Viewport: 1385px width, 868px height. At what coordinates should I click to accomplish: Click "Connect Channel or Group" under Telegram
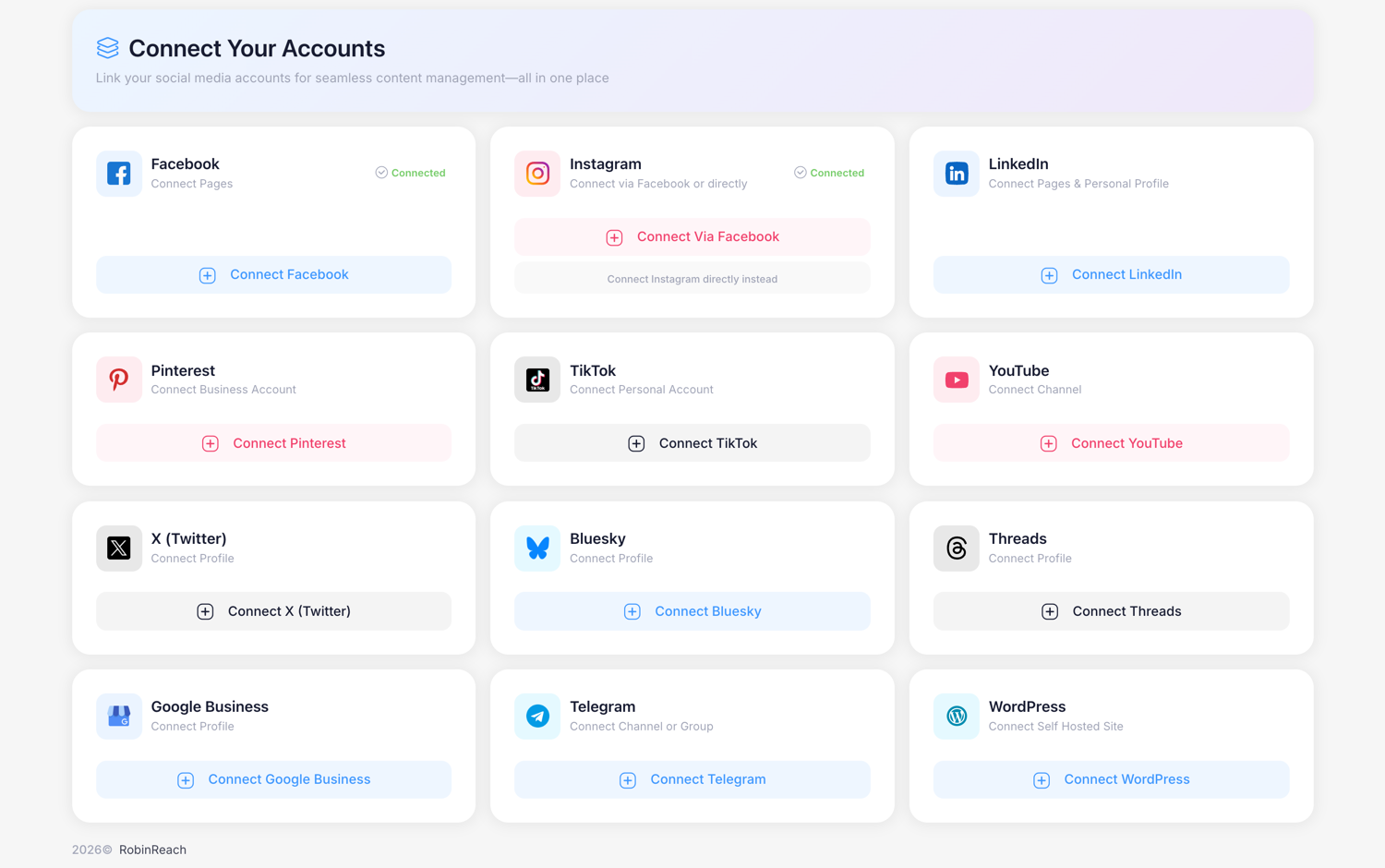[x=642, y=727]
